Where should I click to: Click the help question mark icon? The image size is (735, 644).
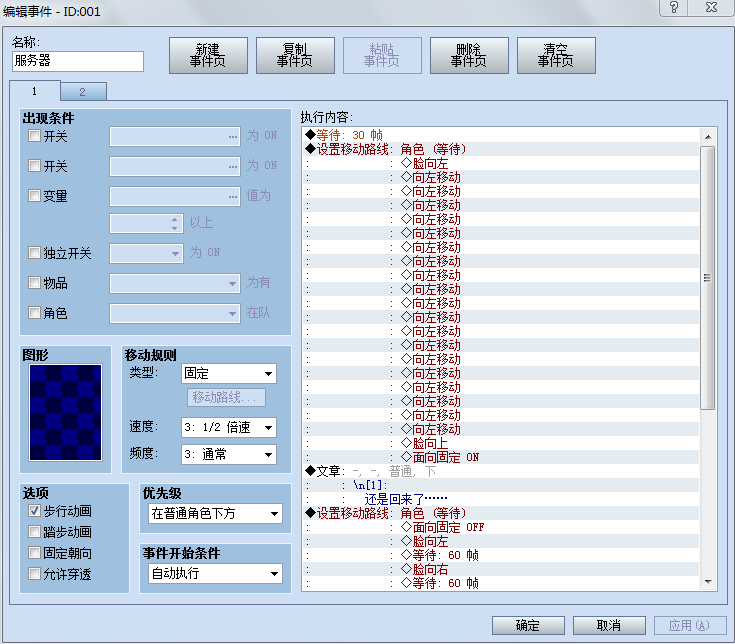coord(674,7)
